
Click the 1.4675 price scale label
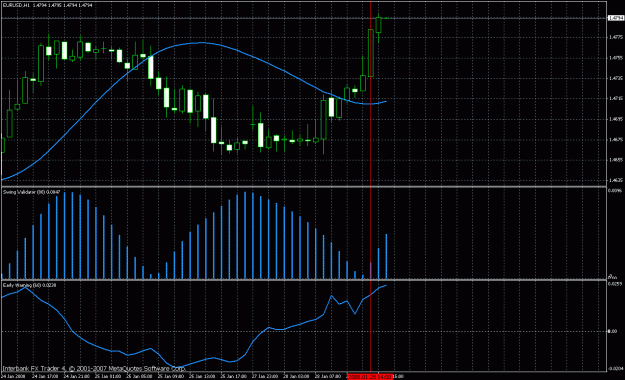(x=616, y=140)
